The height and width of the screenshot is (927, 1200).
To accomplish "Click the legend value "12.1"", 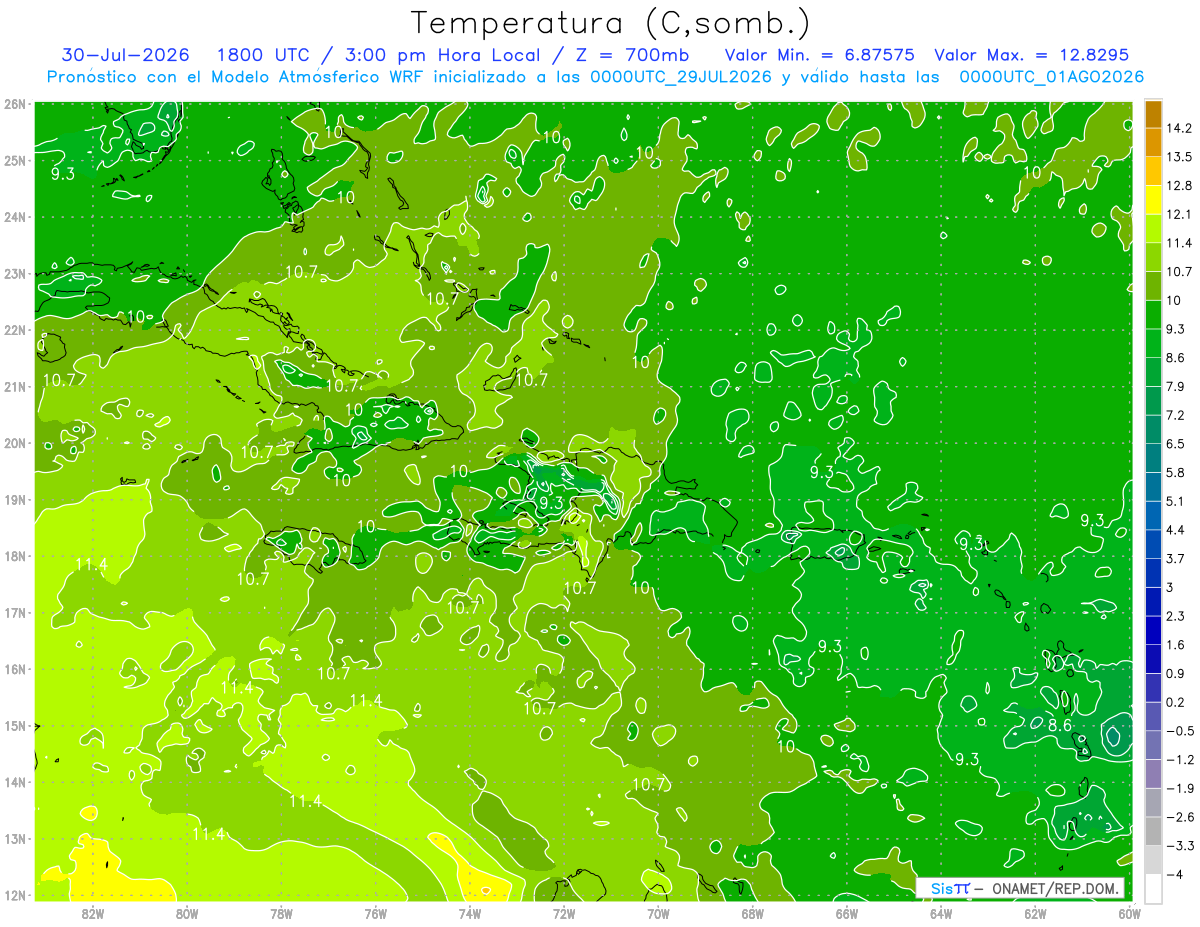I will coord(1179,214).
